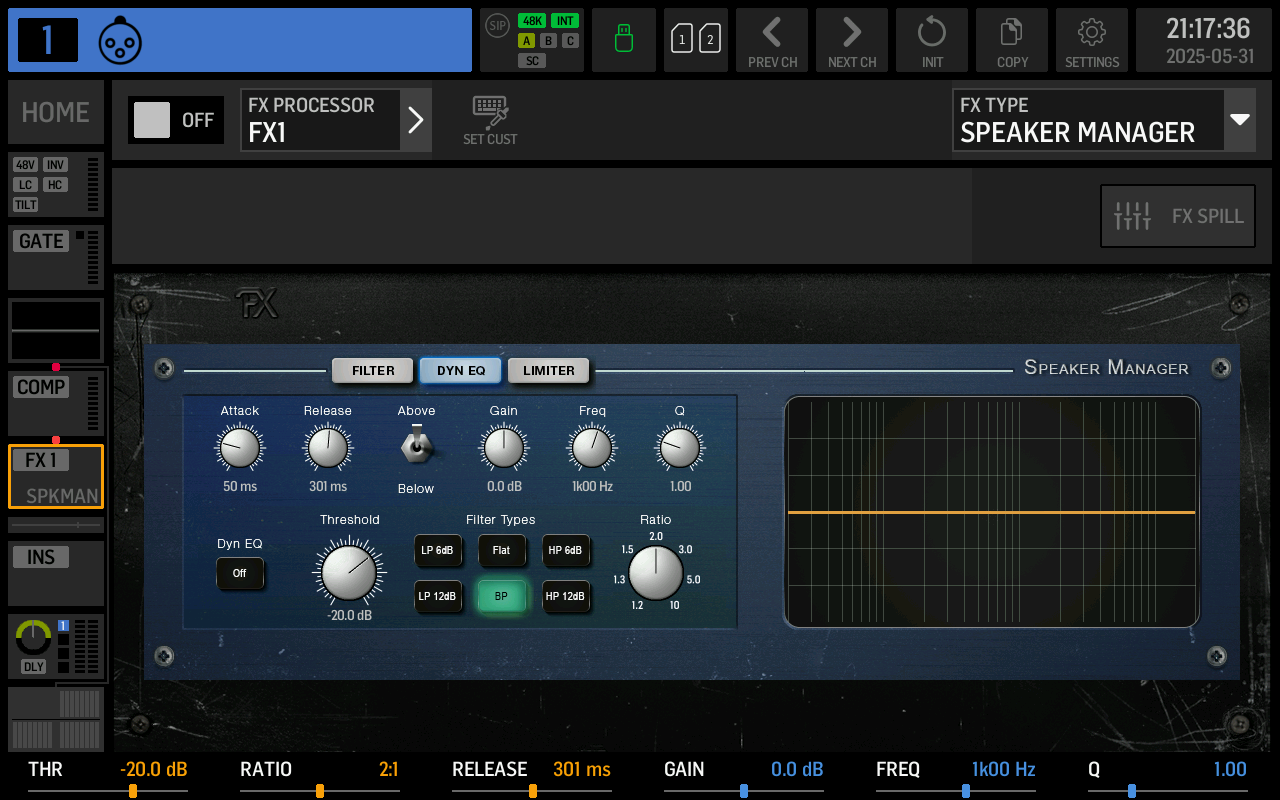The width and height of the screenshot is (1280, 800).
Task: Toggle the FX processor OFF switch
Action: 175,120
